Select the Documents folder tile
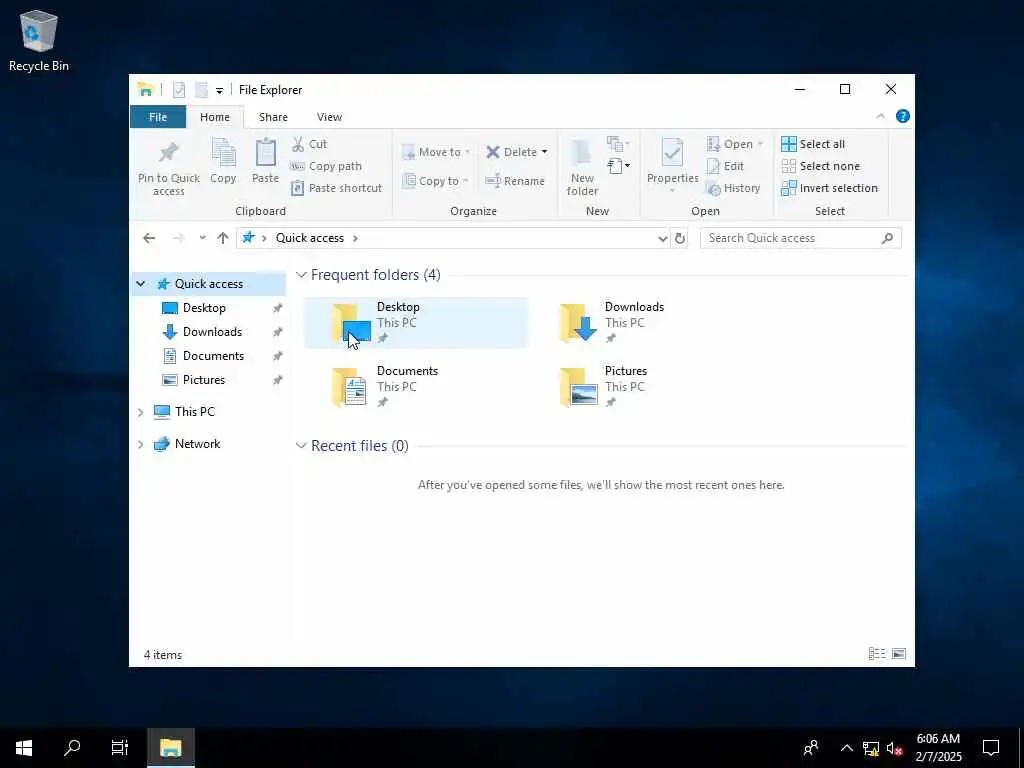The width and height of the screenshot is (1024, 768). click(415, 387)
